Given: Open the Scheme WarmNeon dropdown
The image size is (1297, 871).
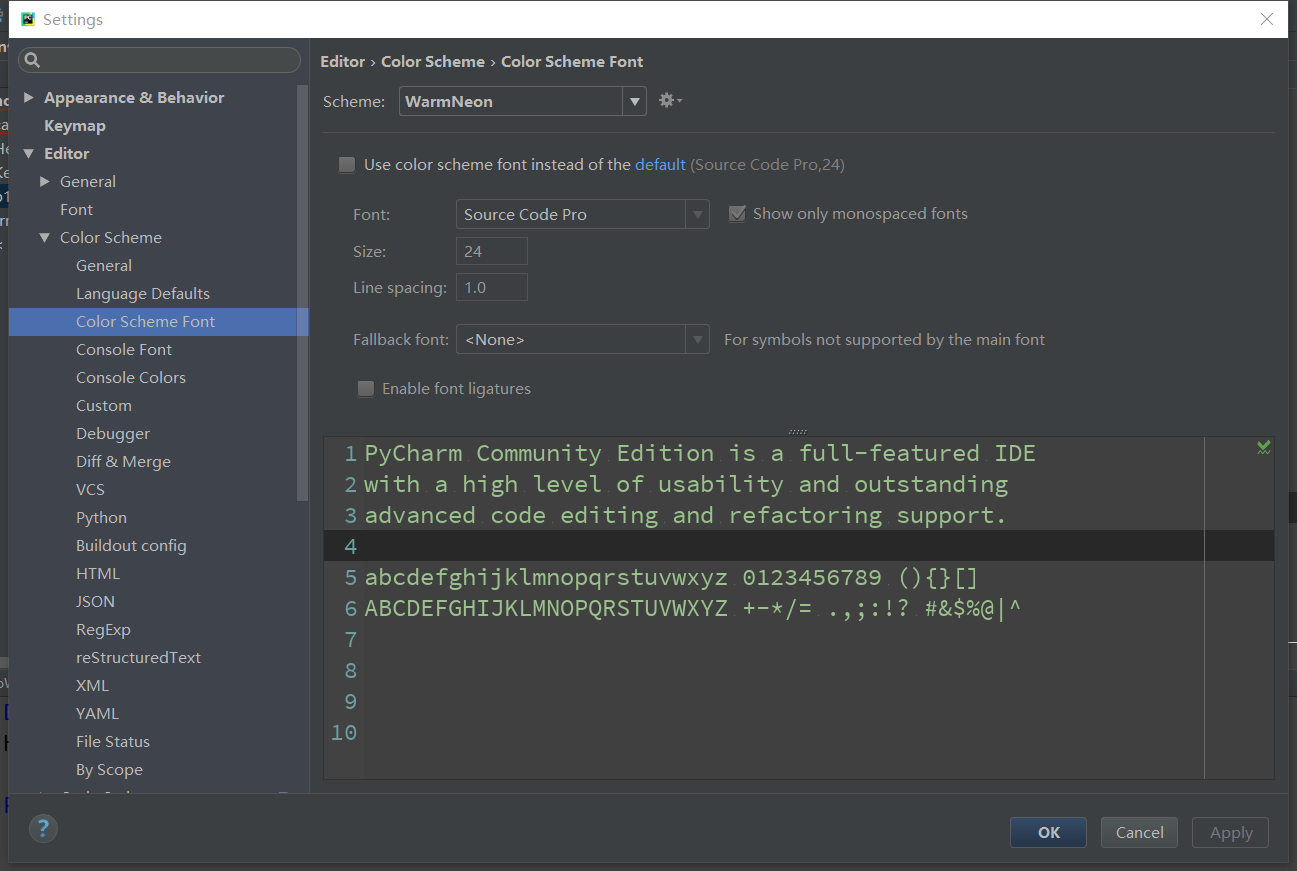Looking at the screenshot, I should click(x=522, y=101).
